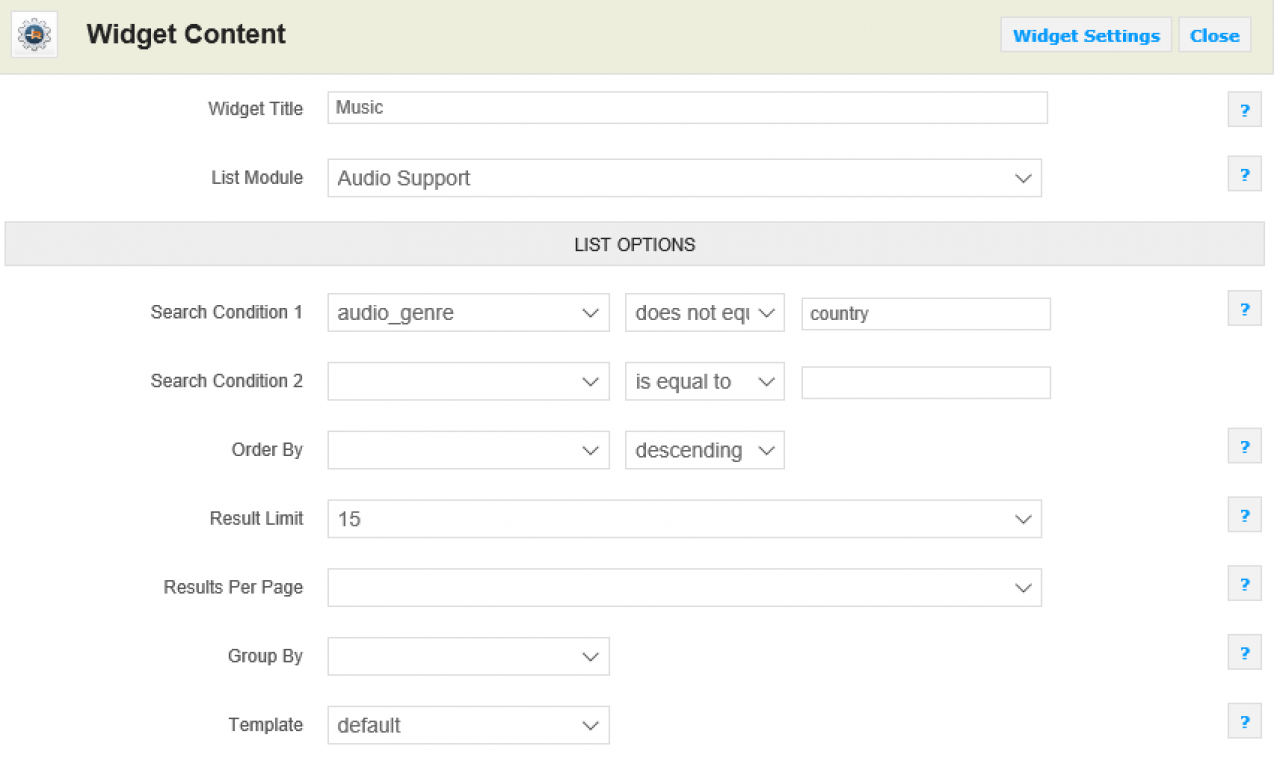Open the audio_genre field dropdown

pyautogui.click(x=468, y=313)
